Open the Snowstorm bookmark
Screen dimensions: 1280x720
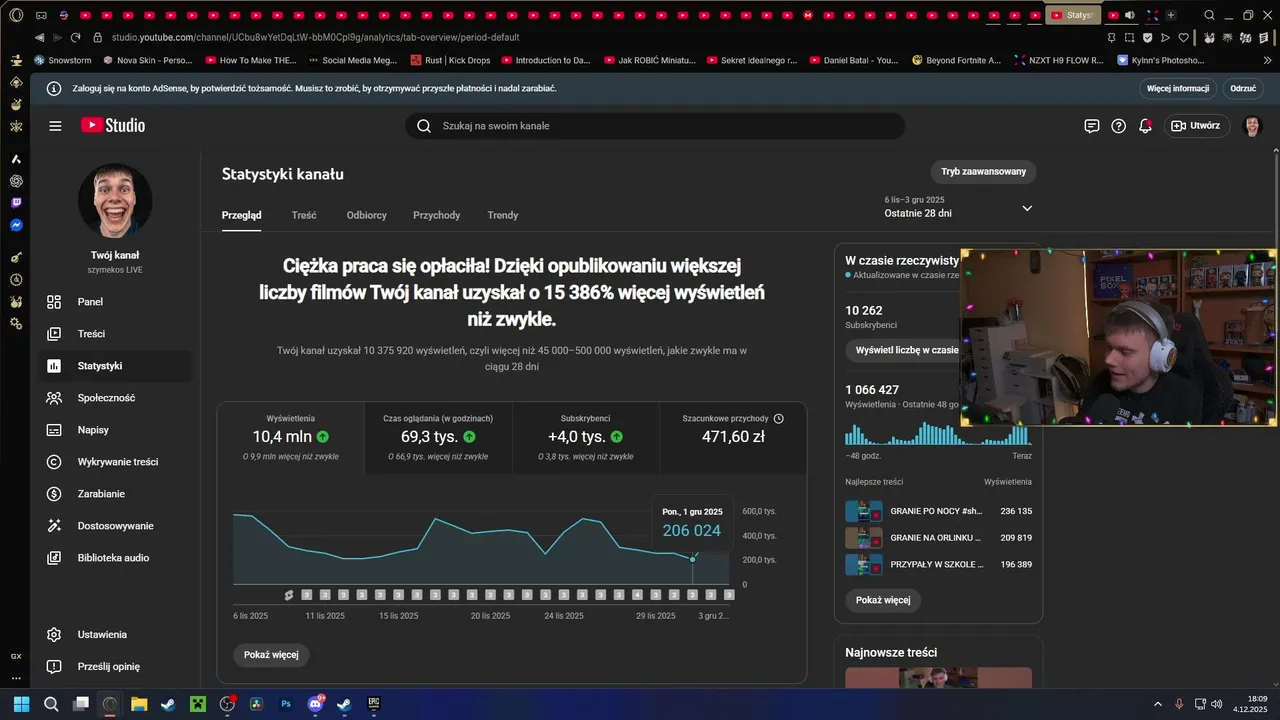[x=63, y=60]
